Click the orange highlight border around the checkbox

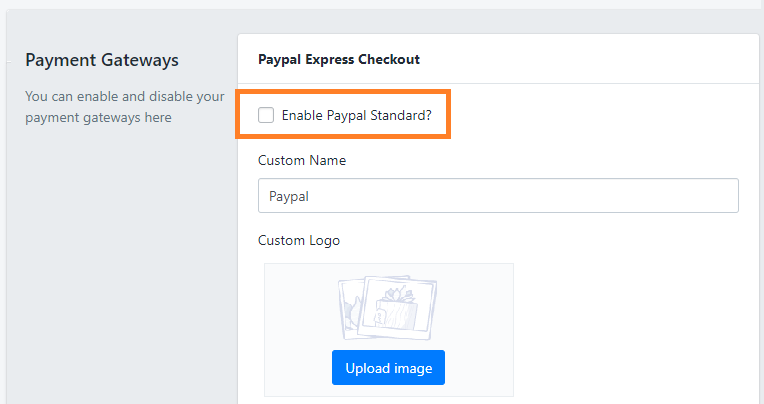(448, 115)
